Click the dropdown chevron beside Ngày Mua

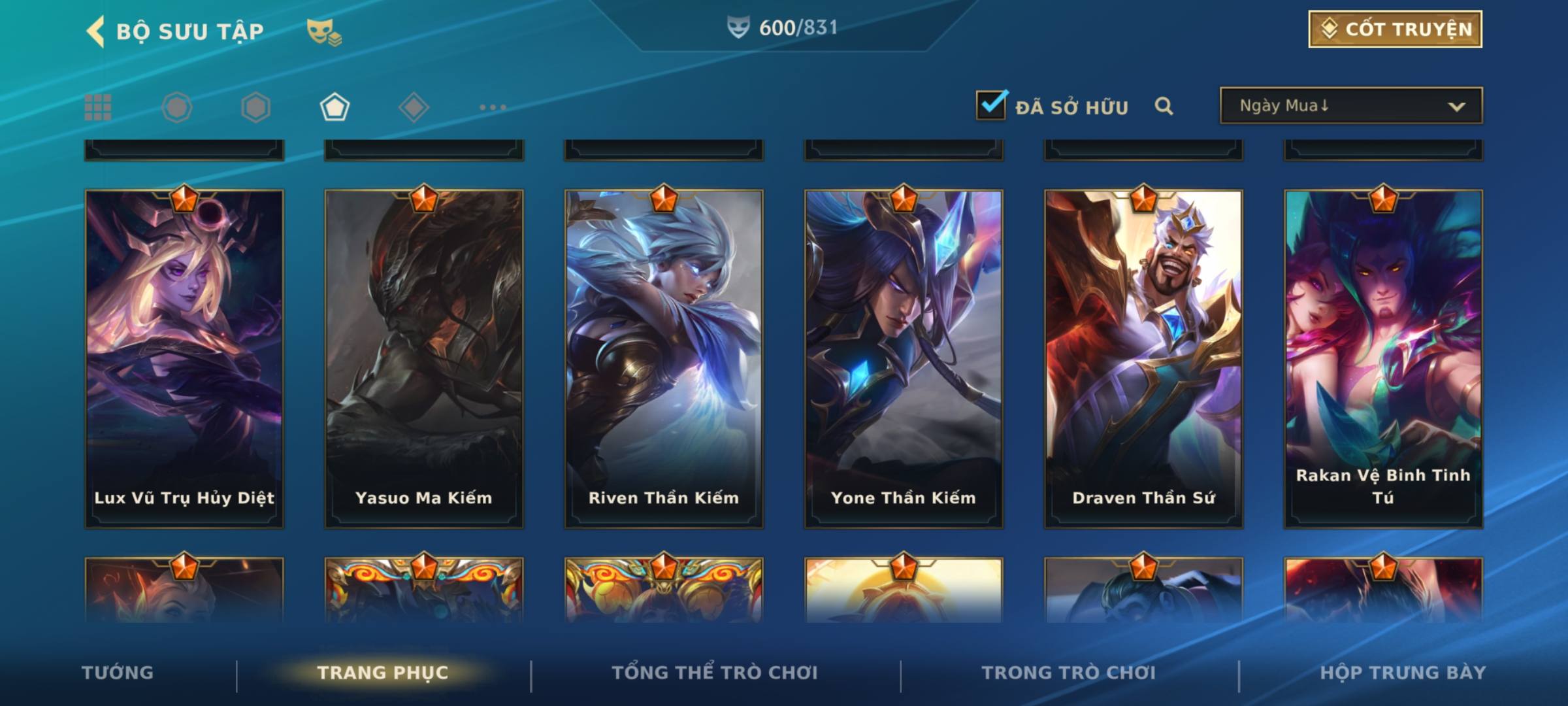point(1456,107)
